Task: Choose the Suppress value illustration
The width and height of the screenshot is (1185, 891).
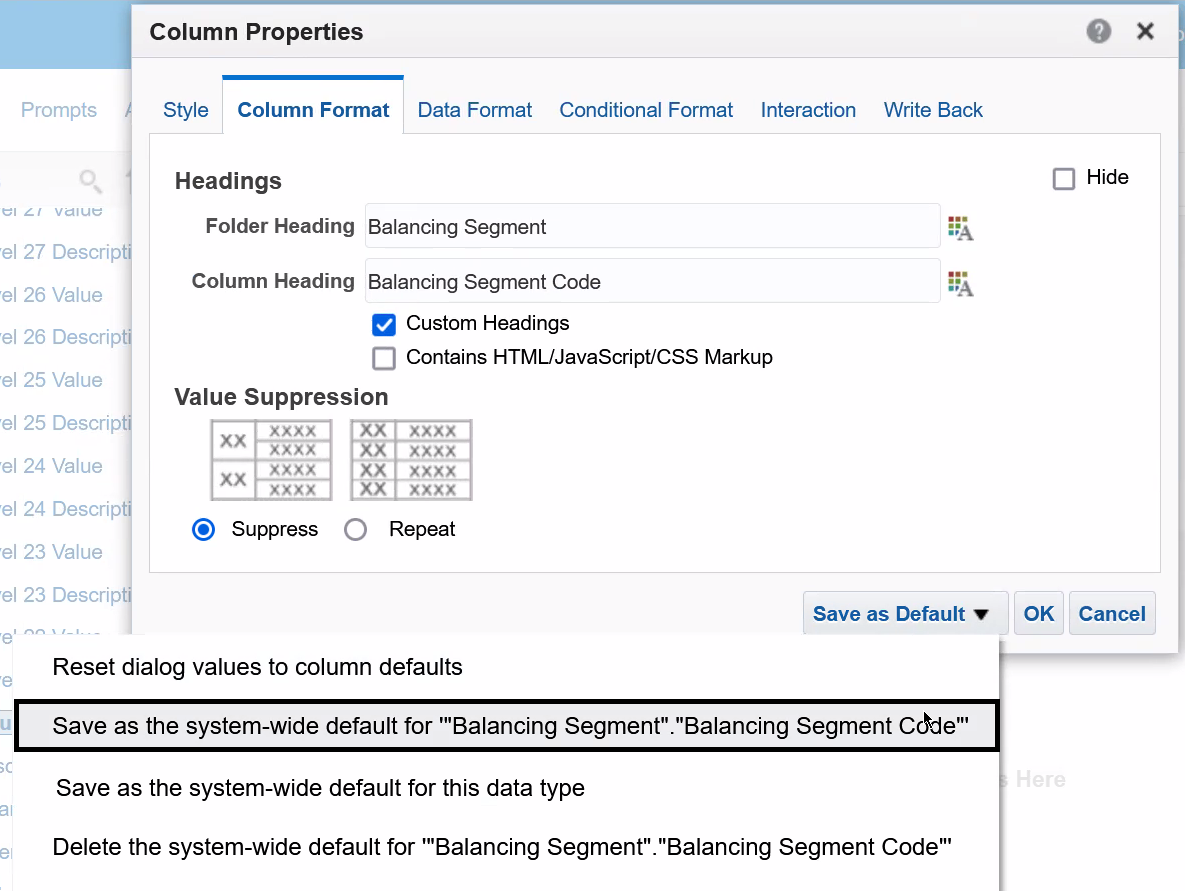Action: point(271,460)
